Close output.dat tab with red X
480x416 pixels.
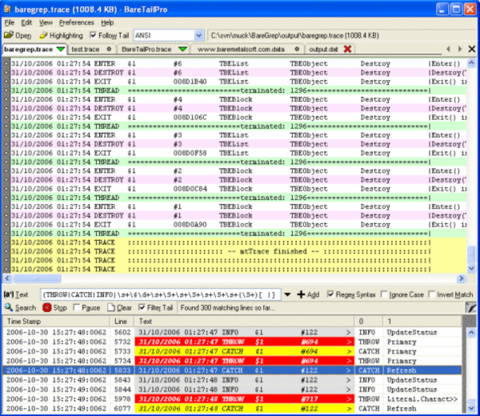(347, 49)
